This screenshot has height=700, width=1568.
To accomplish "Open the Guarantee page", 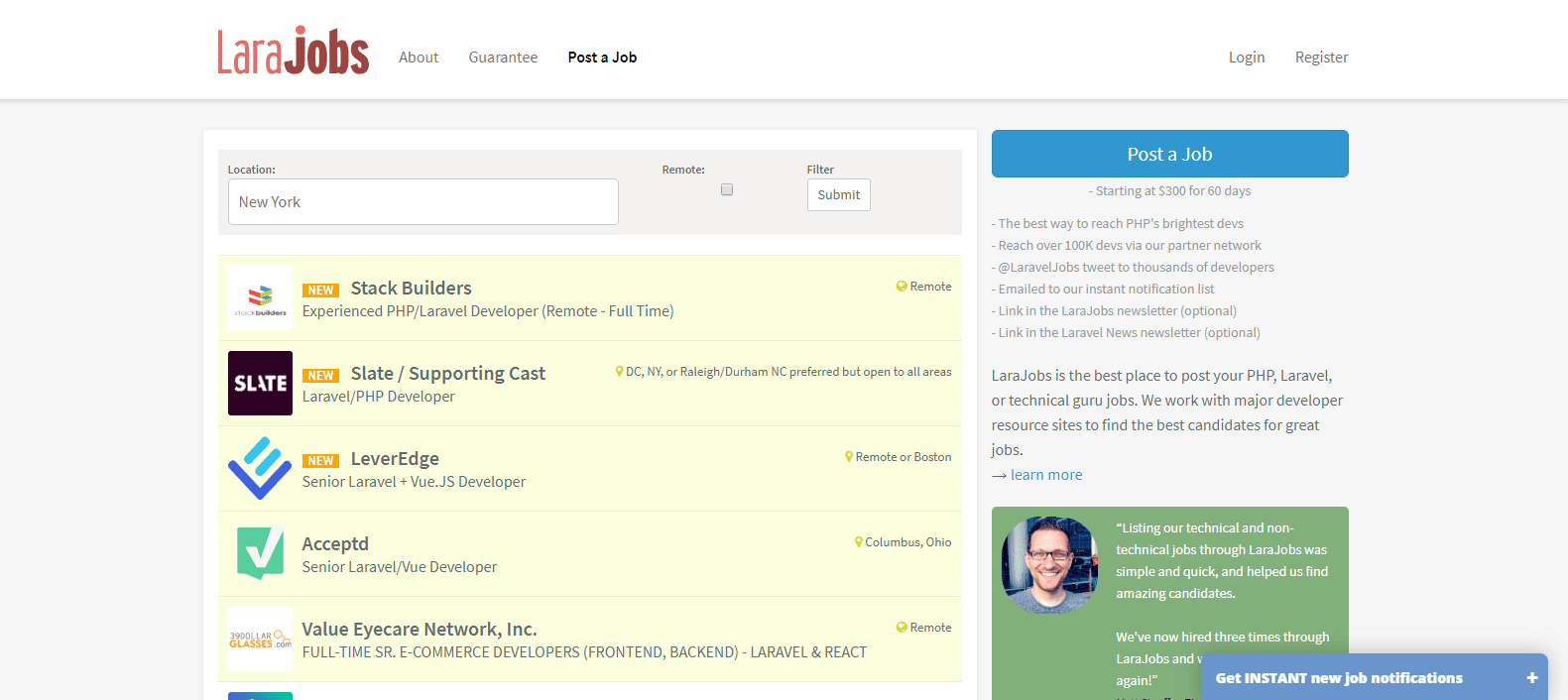I will click(x=503, y=58).
